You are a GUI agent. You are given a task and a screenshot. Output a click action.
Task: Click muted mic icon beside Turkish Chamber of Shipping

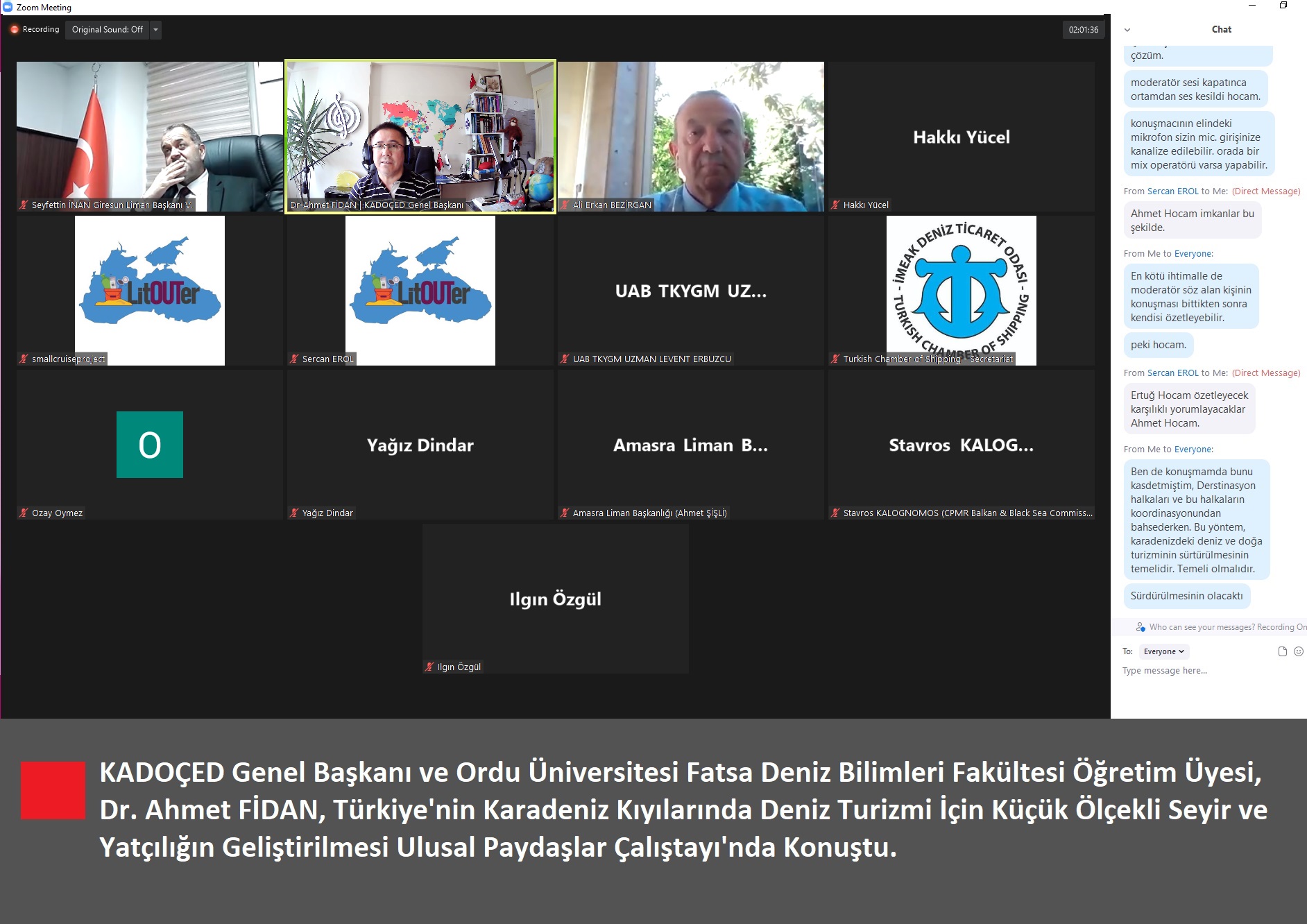point(835,359)
